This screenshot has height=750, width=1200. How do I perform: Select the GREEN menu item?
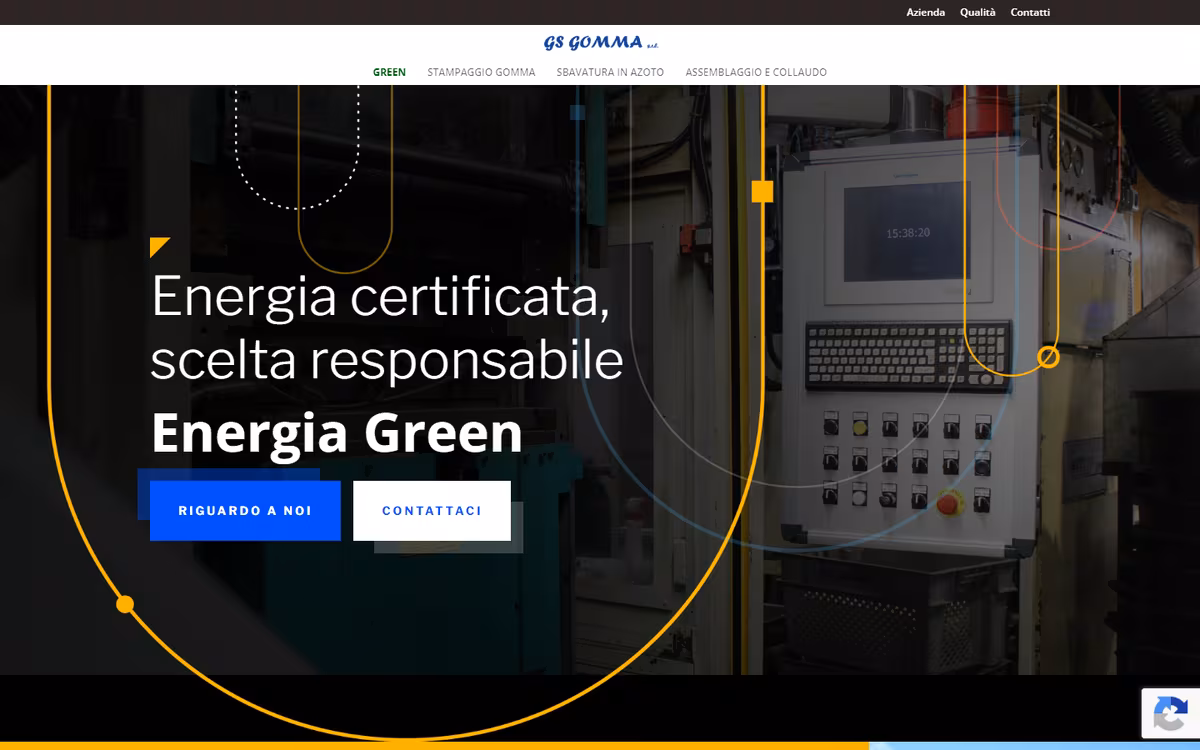tap(389, 72)
